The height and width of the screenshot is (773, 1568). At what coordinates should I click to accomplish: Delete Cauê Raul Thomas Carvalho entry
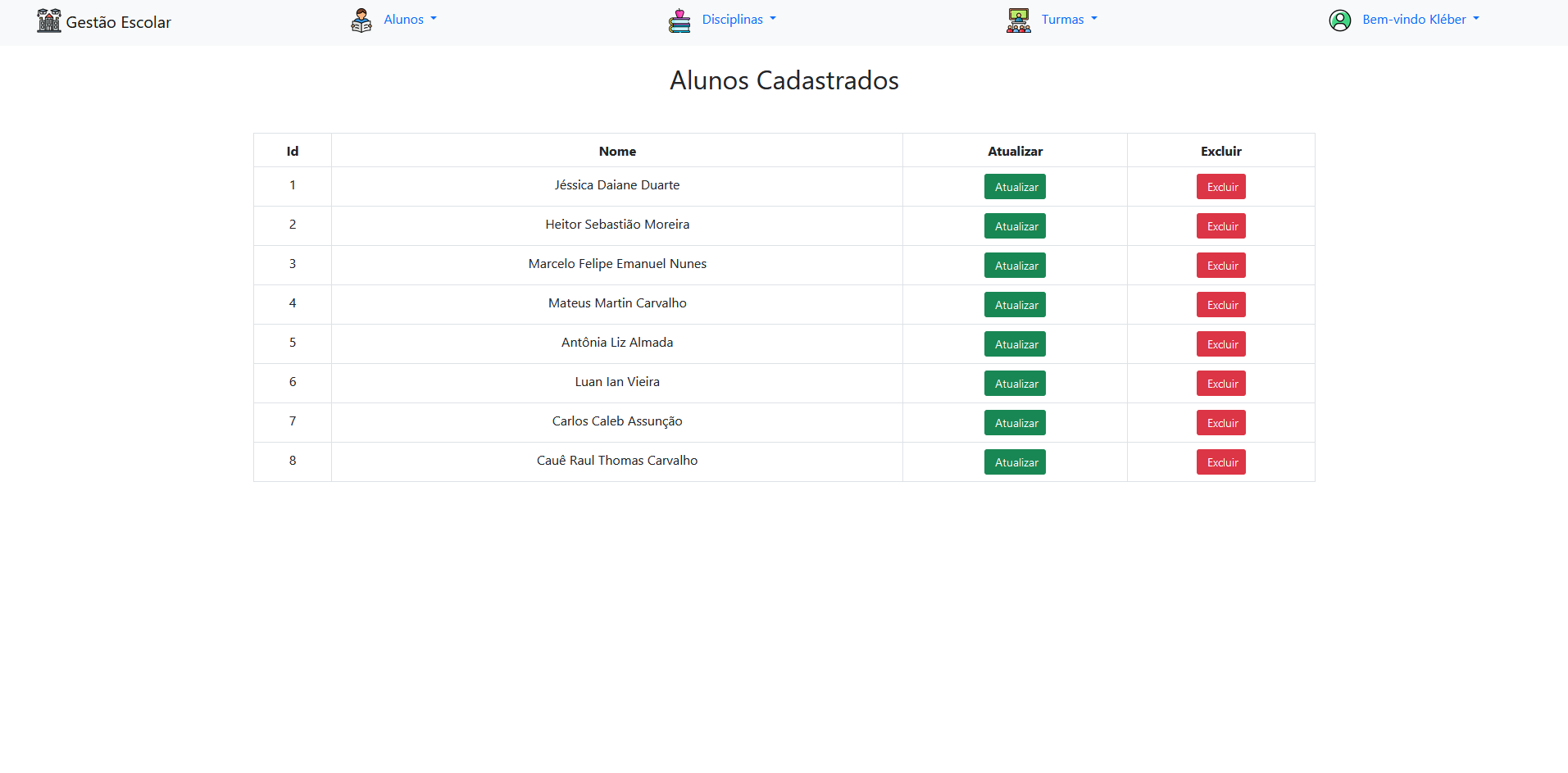pos(1220,462)
